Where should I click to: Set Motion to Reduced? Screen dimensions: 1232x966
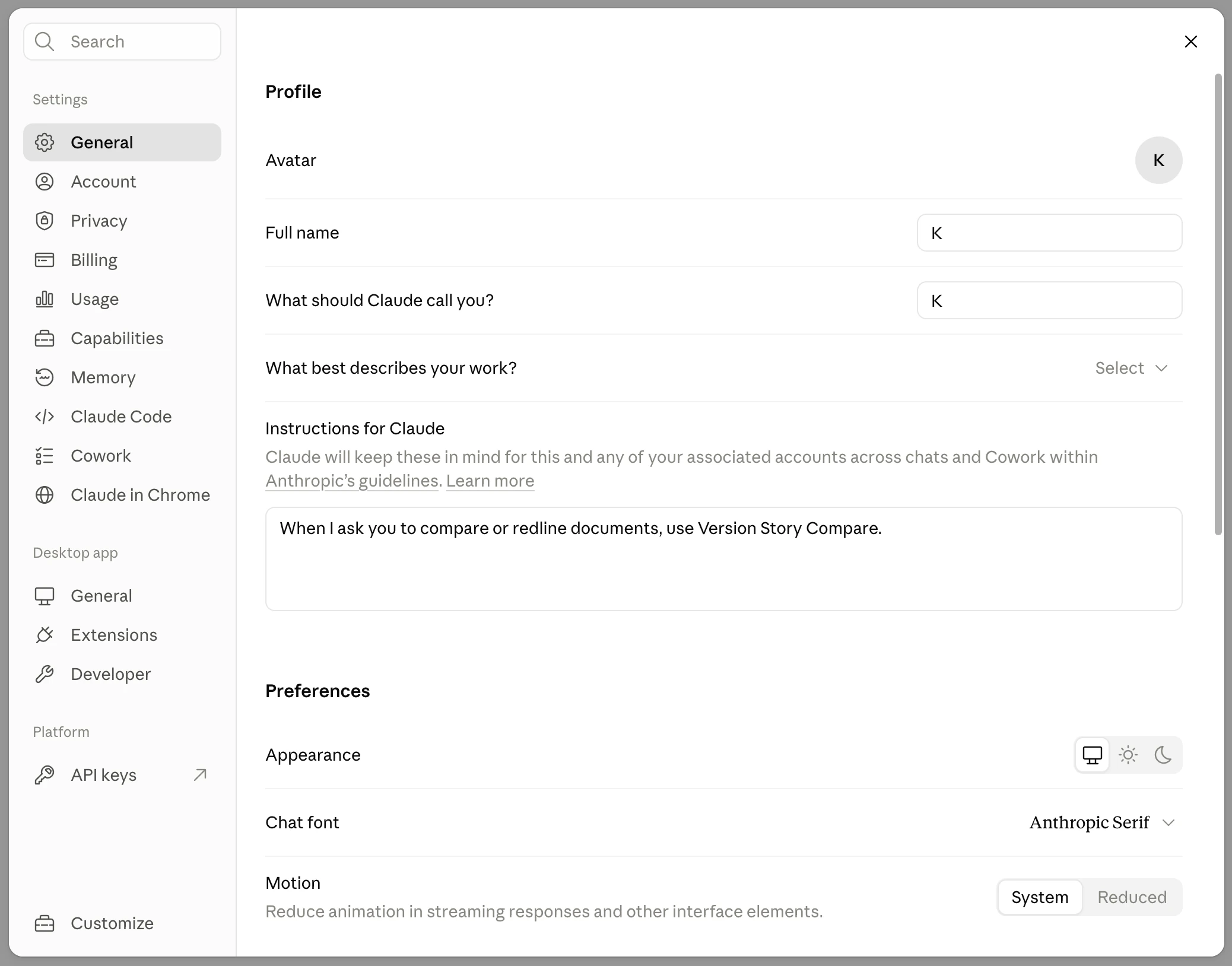[x=1132, y=897]
